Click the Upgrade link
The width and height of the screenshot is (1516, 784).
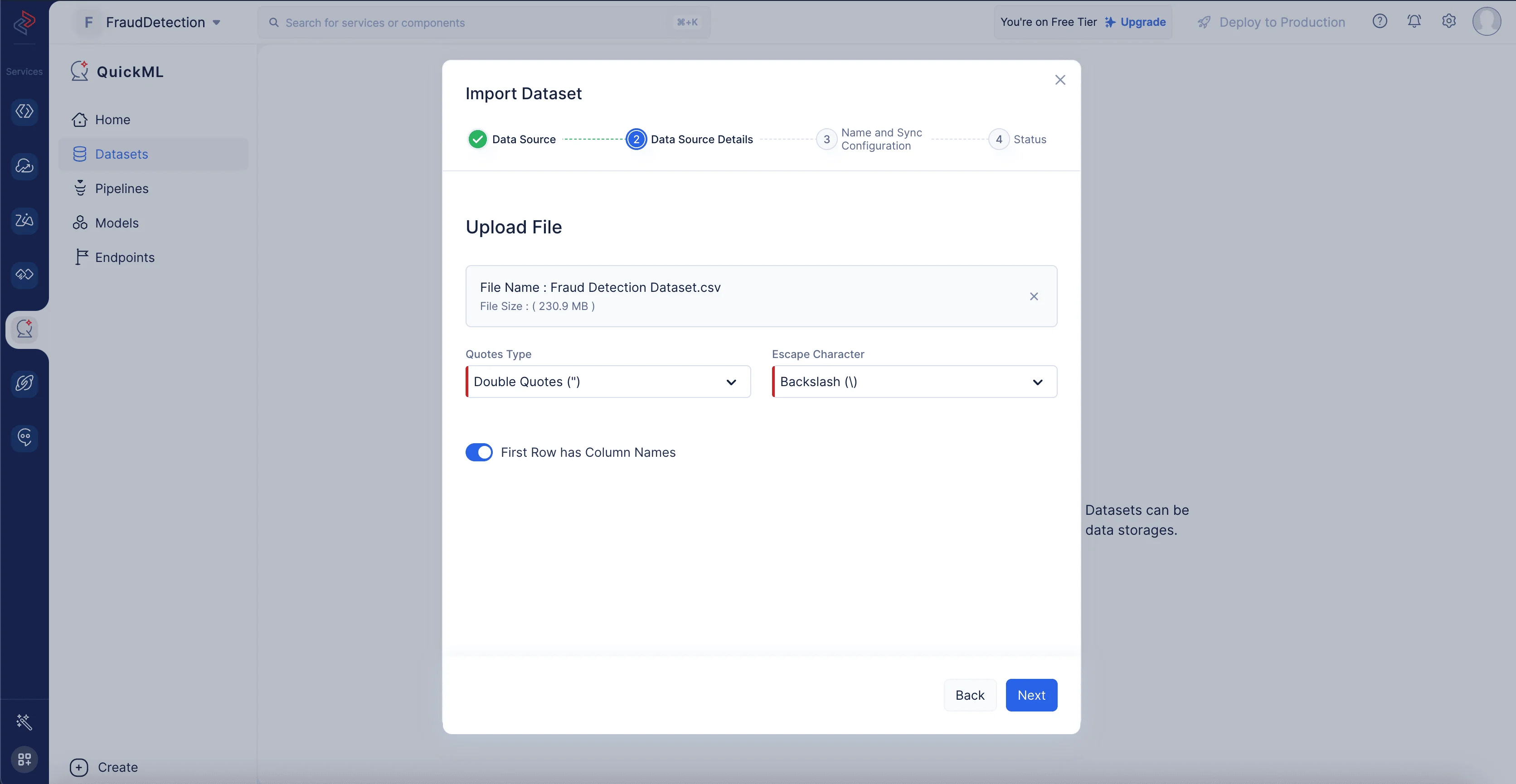point(1142,22)
